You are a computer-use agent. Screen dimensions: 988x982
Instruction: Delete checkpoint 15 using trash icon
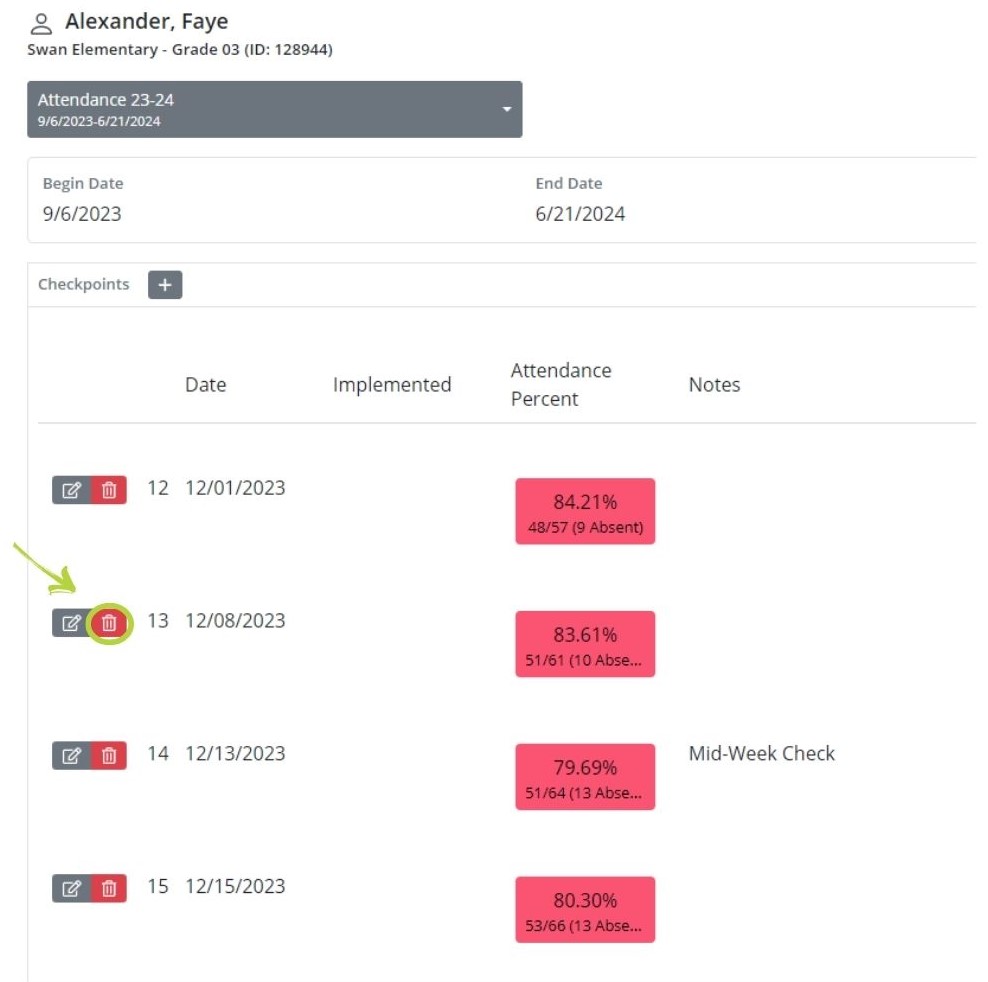[109, 888]
